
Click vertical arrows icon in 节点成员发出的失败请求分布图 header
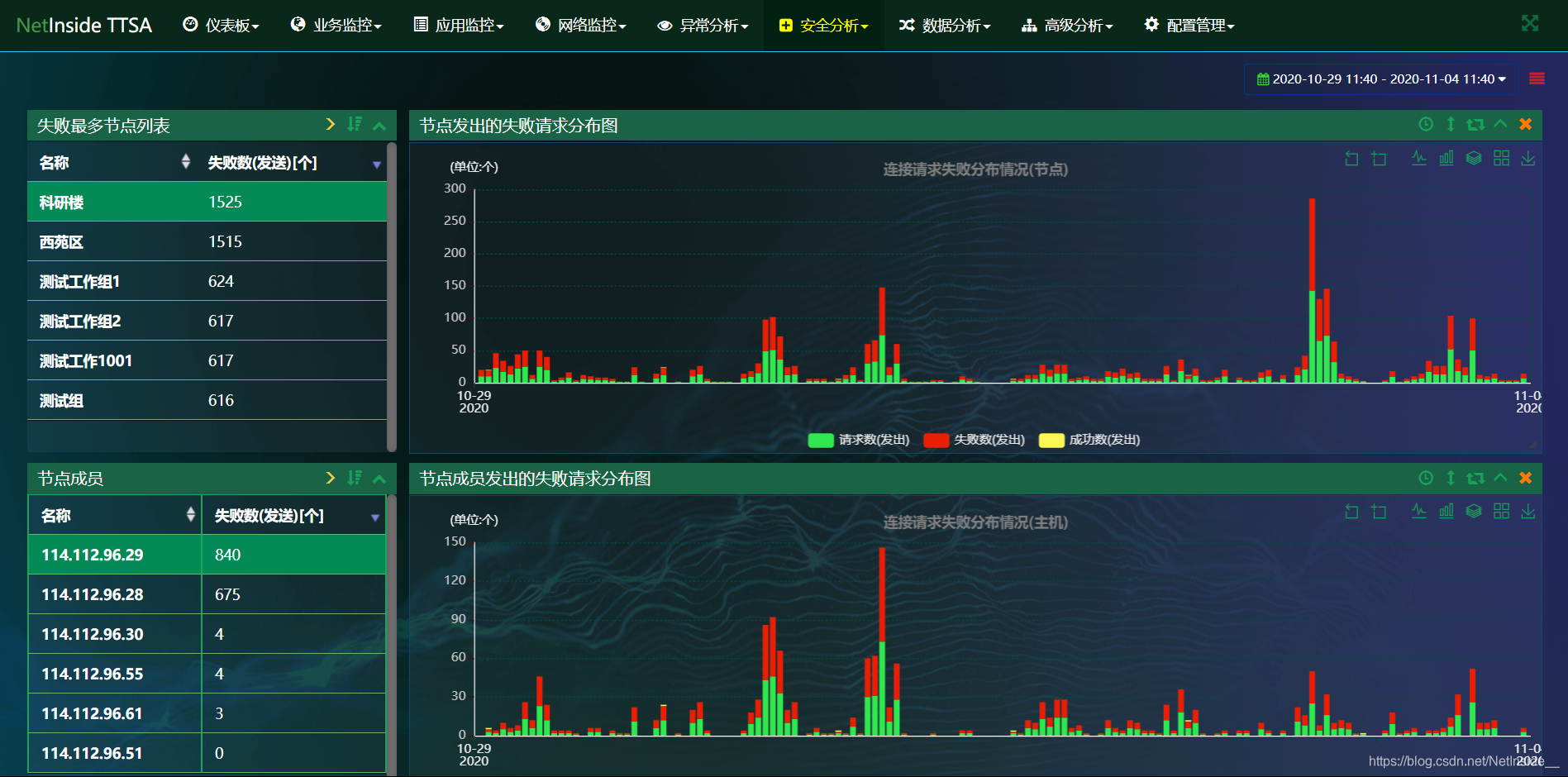(1451, 478)
